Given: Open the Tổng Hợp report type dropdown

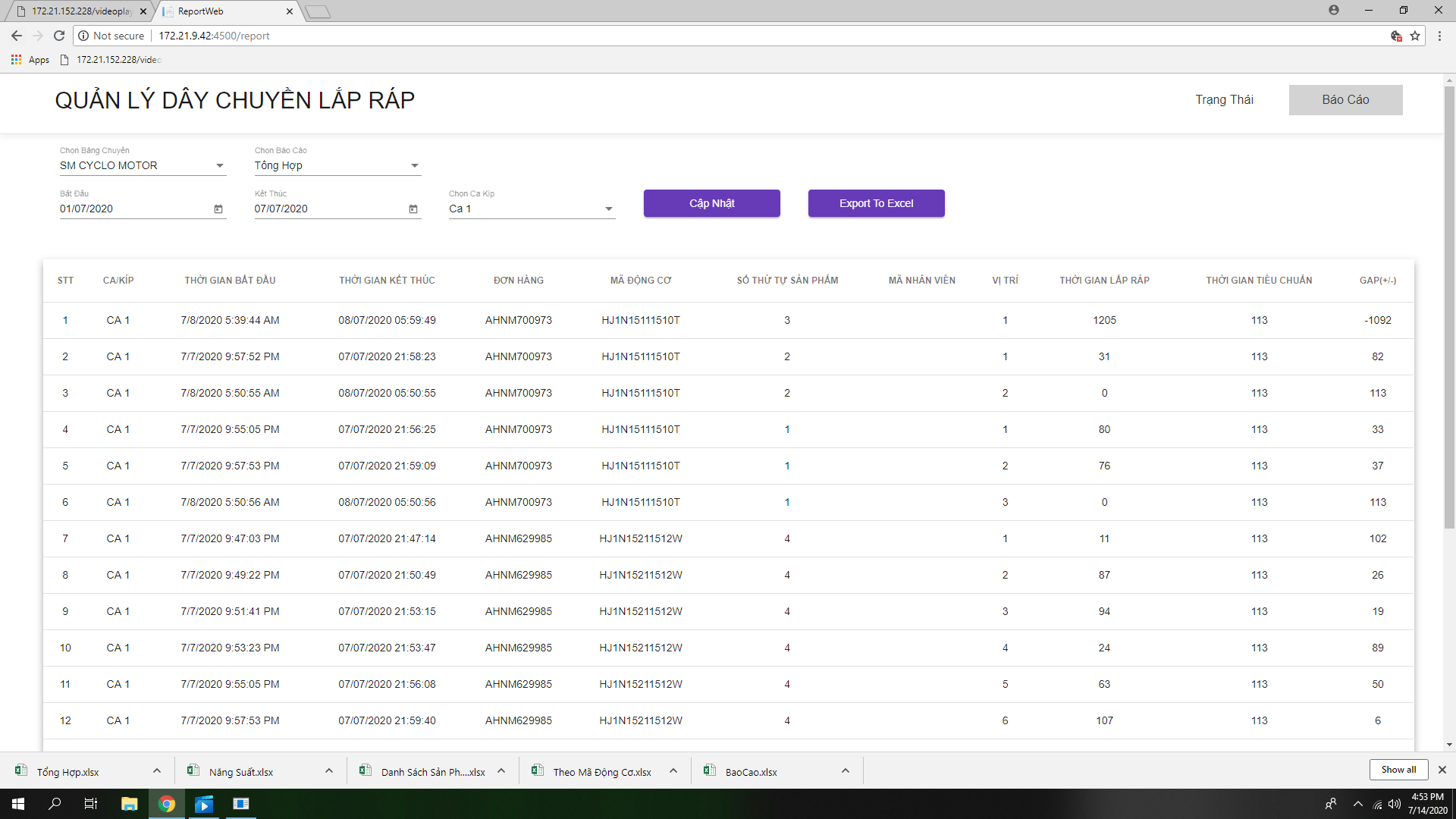Looking at the screenshot, I should click(x=414, y=165).
